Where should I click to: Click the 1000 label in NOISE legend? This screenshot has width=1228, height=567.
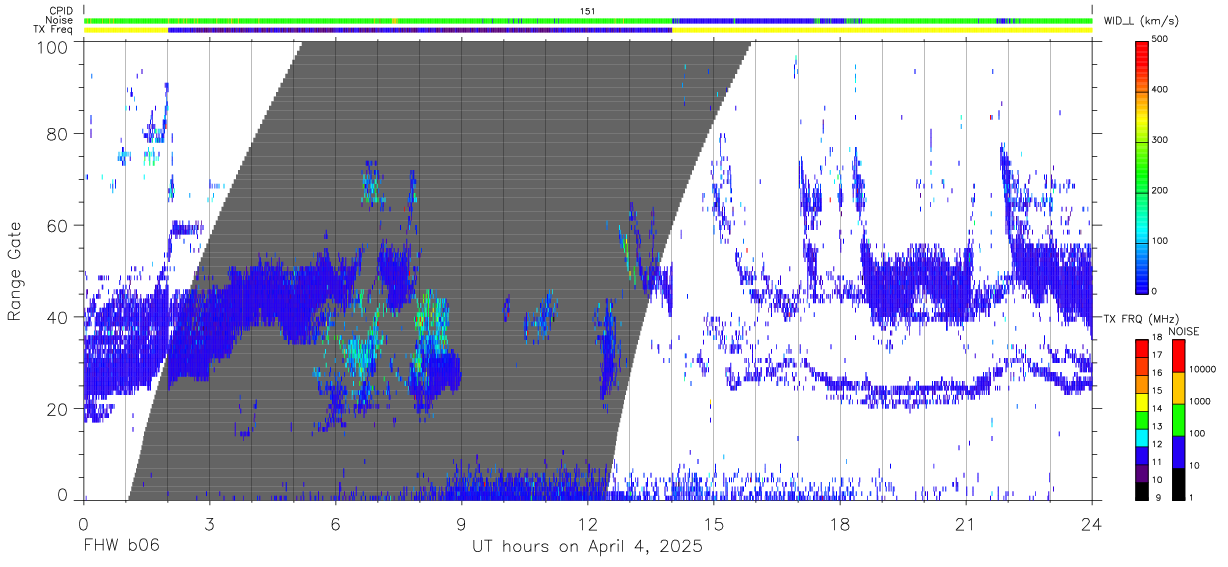click(x=1200, y=401)
